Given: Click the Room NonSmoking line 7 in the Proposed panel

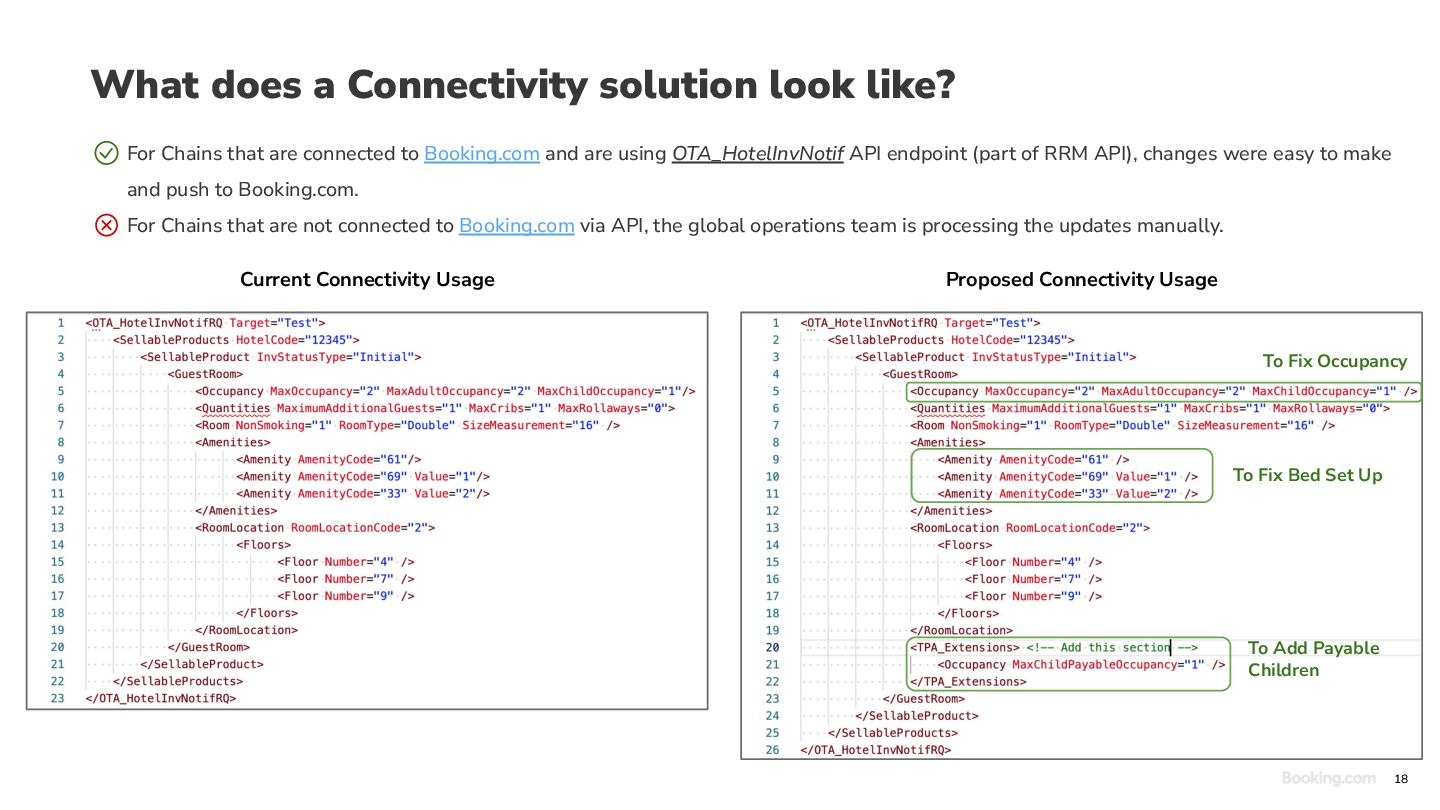Looking at the screenshot, I should (1122, 425).
